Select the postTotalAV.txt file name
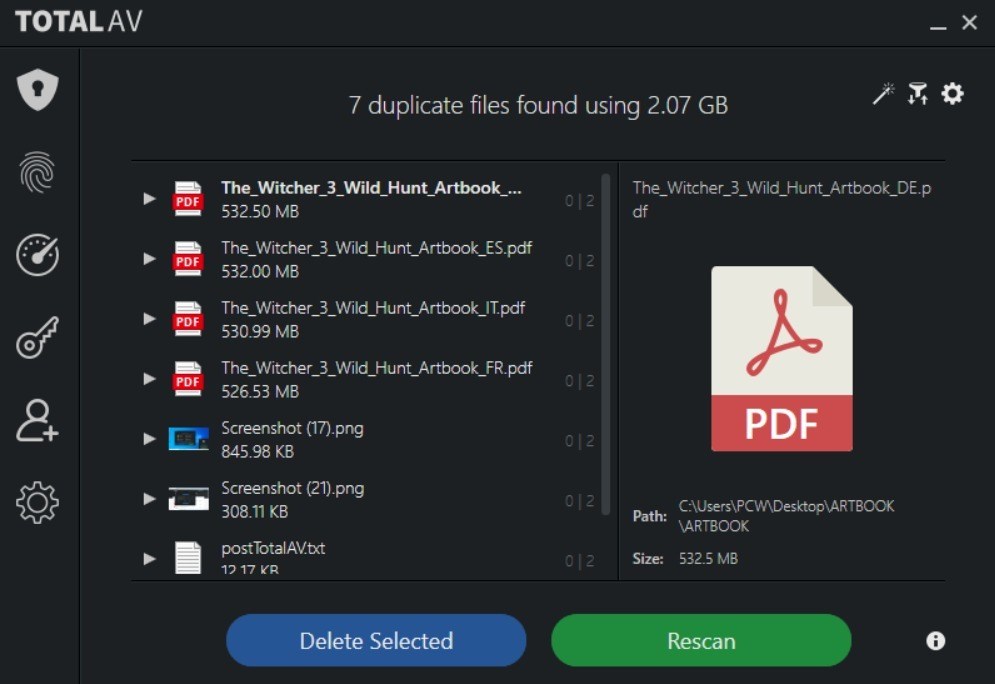995x684 pixels. point(273,548)
